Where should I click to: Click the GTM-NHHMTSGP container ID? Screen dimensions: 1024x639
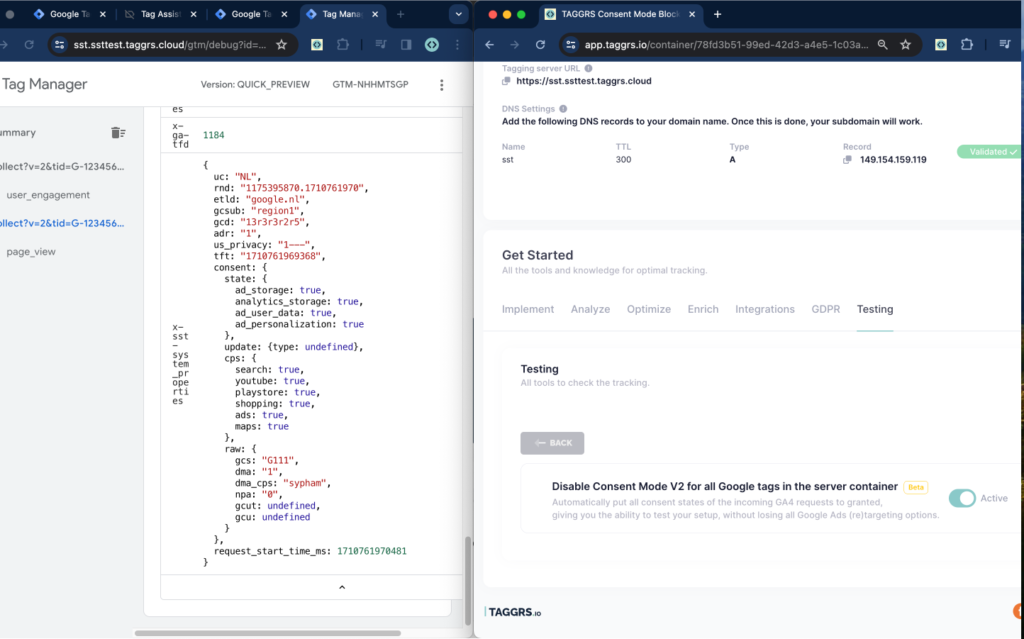pos(370,84)
